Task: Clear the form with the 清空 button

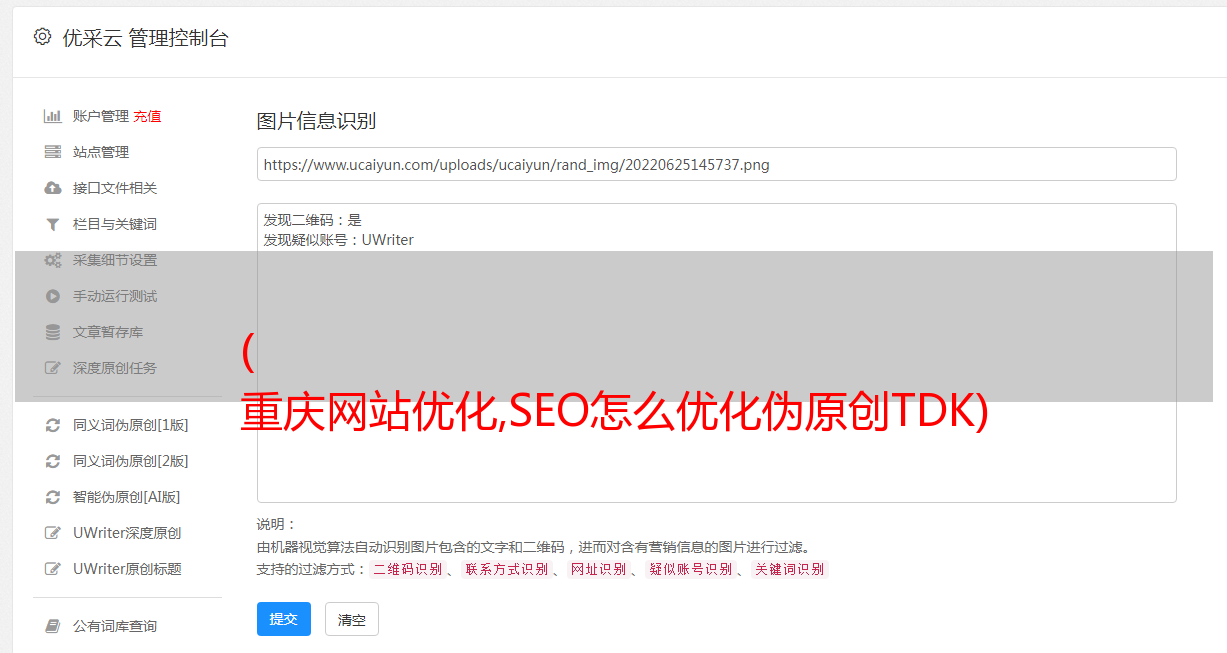Action: click(352, 619)
